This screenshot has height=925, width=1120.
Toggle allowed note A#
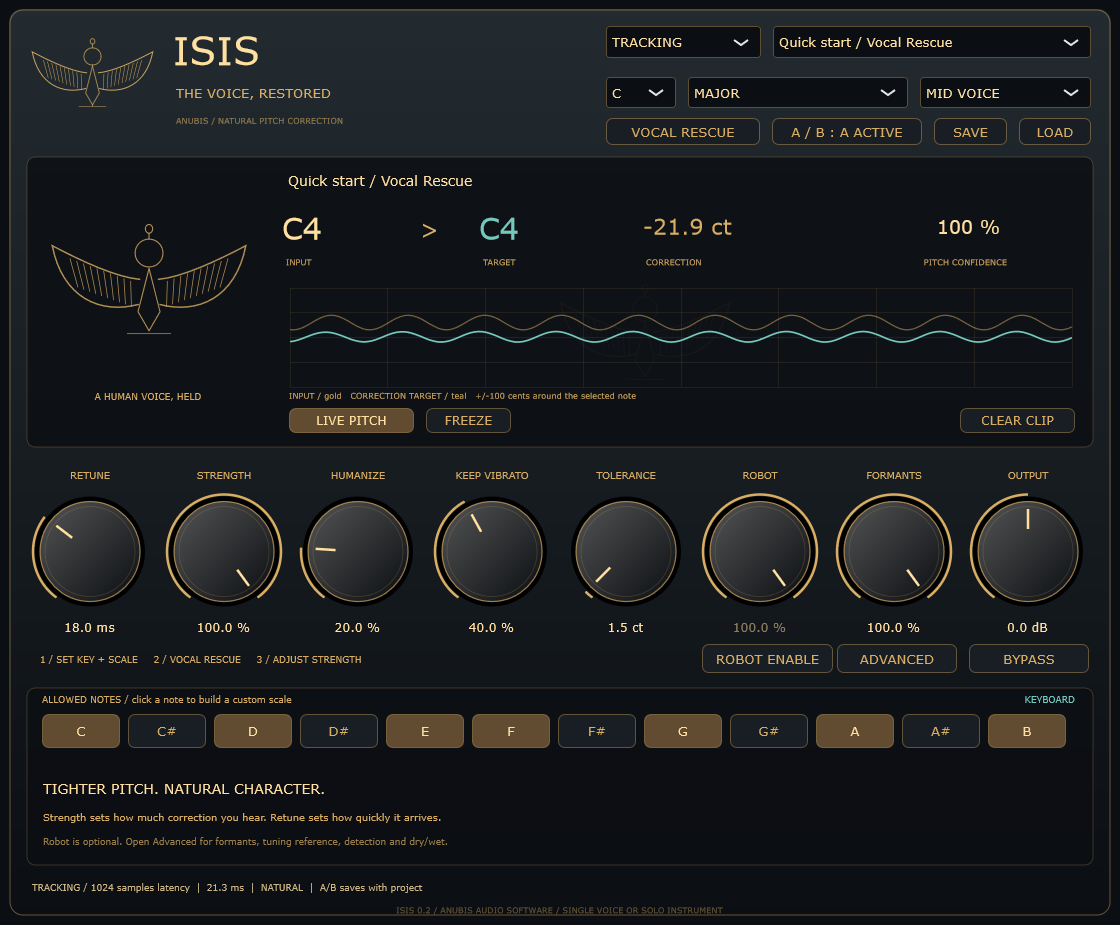point(941,731)
